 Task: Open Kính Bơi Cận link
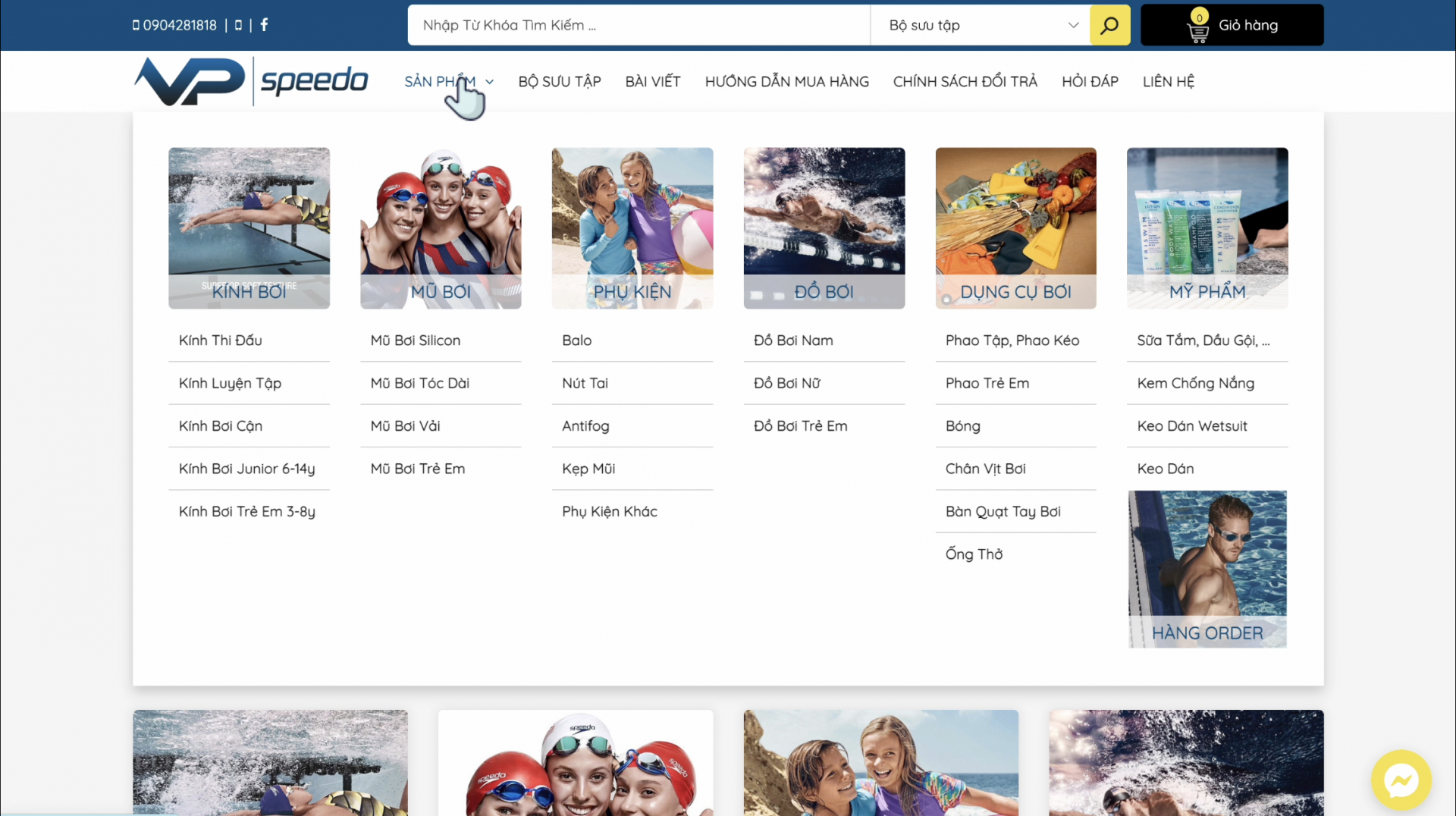(x=221, y=426)
